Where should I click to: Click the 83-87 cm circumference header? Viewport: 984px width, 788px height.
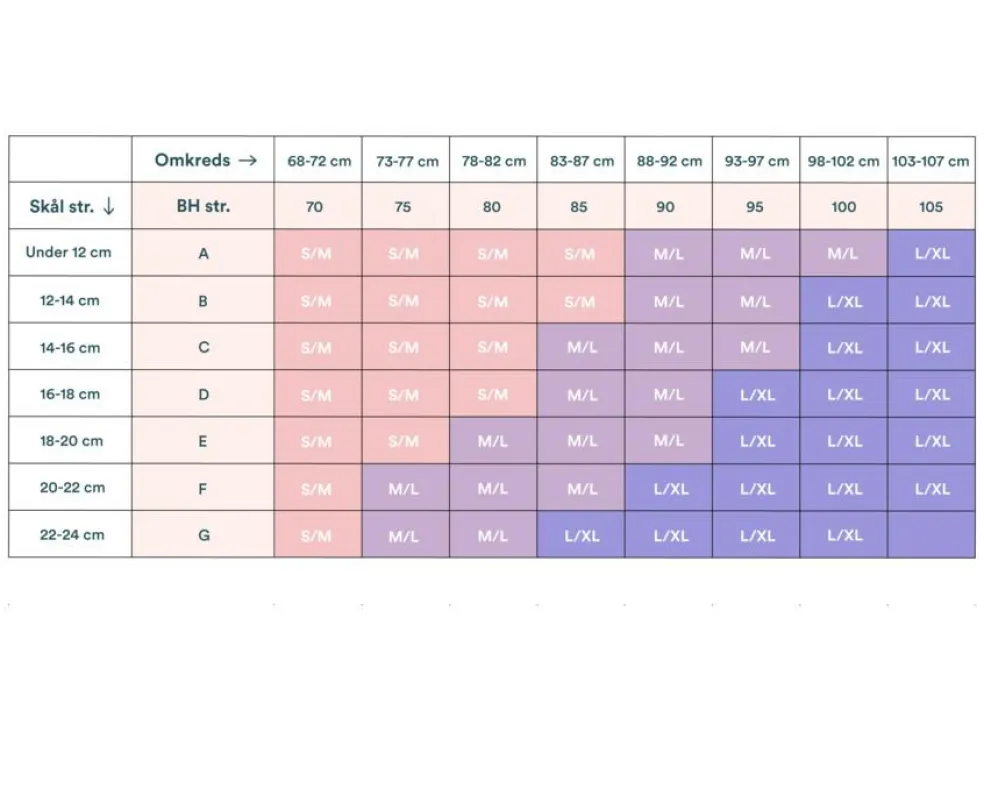click(581, 160)
